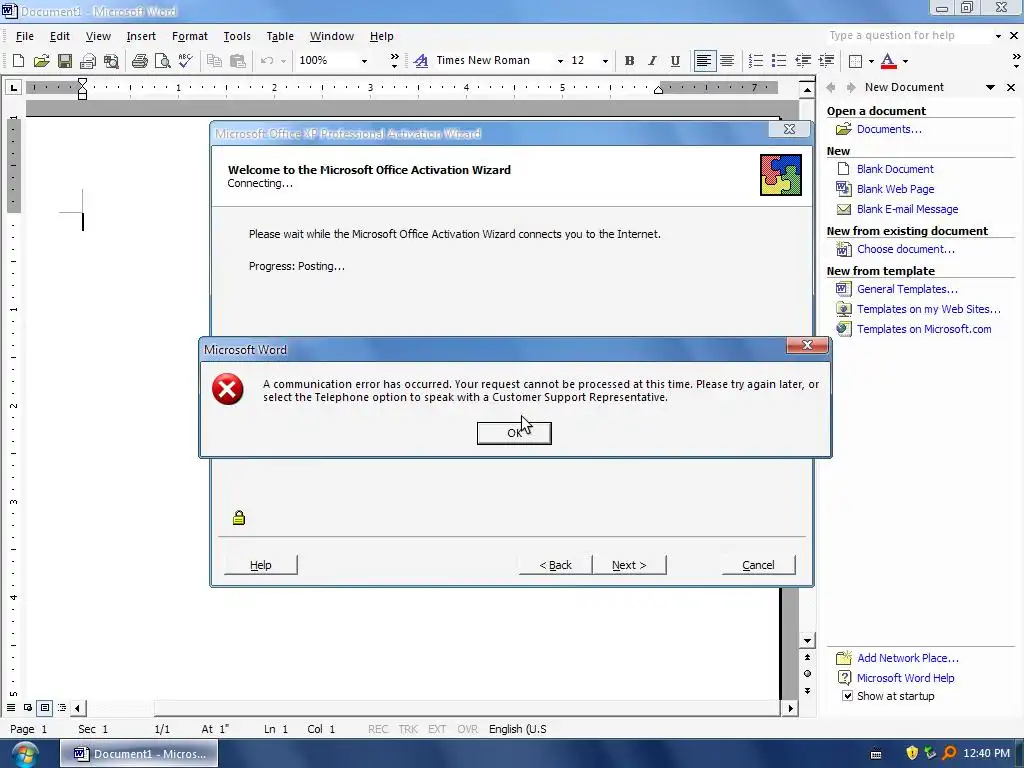Click the wizard Back button
1024x768 pixels.
coord(555,565)
